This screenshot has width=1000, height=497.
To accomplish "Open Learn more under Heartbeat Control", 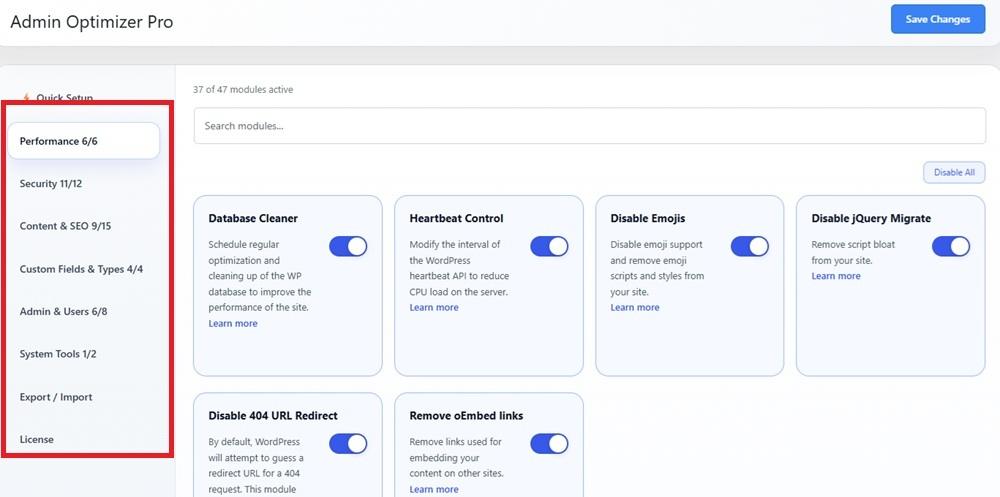I will [434, 308].
